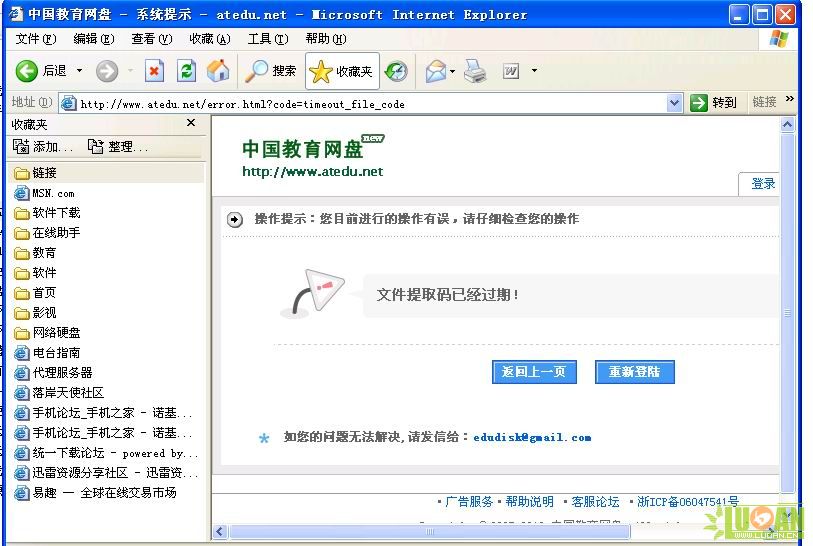This screenshot has height=546, width=813.
Task: Open 查看(V) menu
Action: [151, 39]
